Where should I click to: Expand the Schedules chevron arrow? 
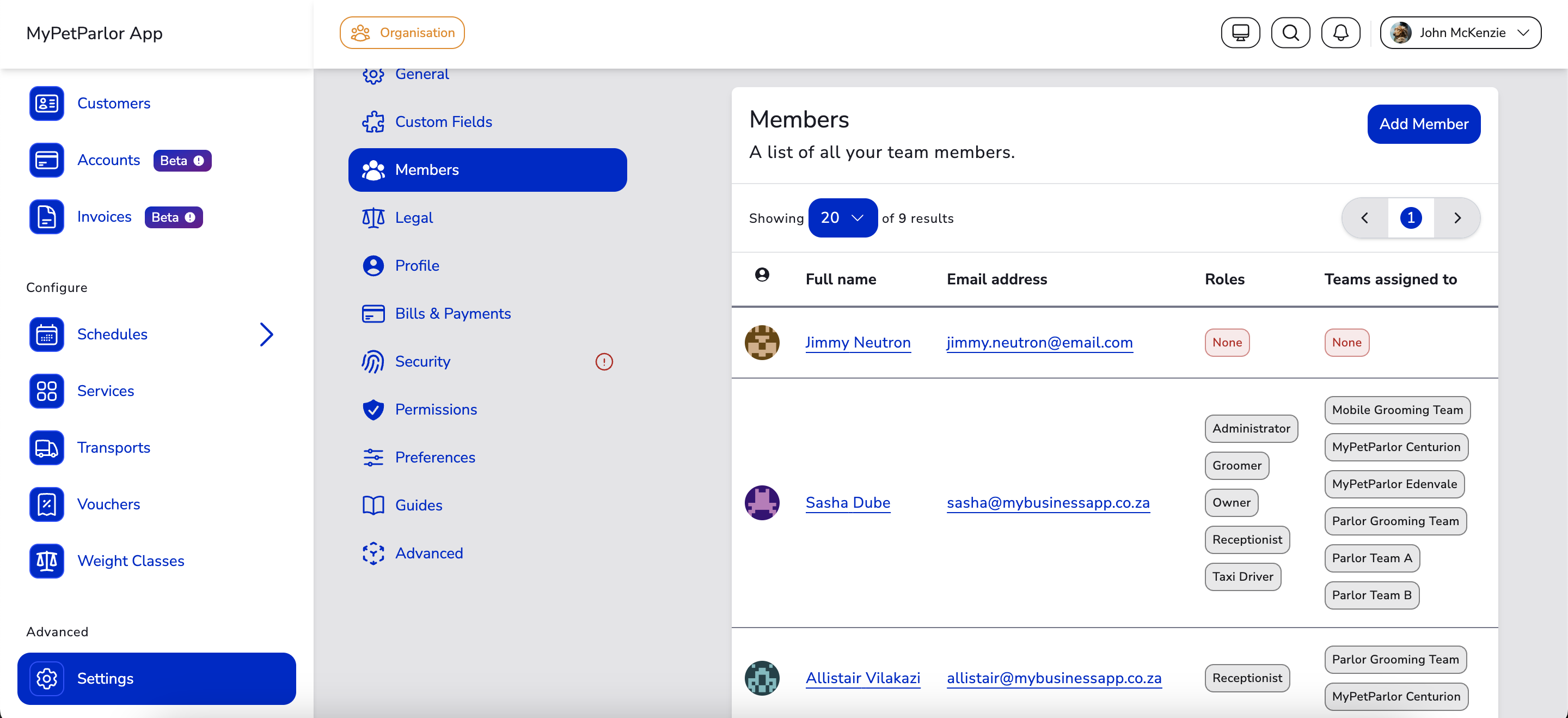pyautogui.click(x=266, y=334)
